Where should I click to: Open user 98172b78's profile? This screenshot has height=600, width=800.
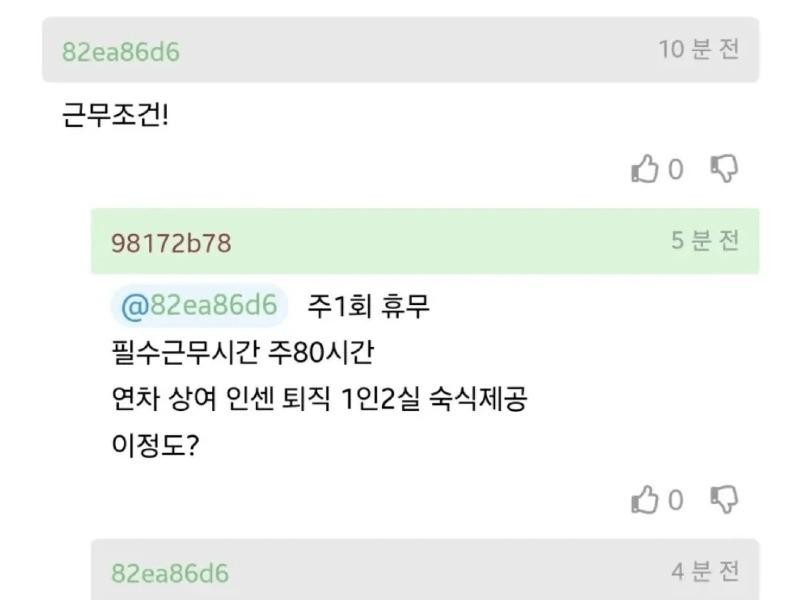coord(171,243)
